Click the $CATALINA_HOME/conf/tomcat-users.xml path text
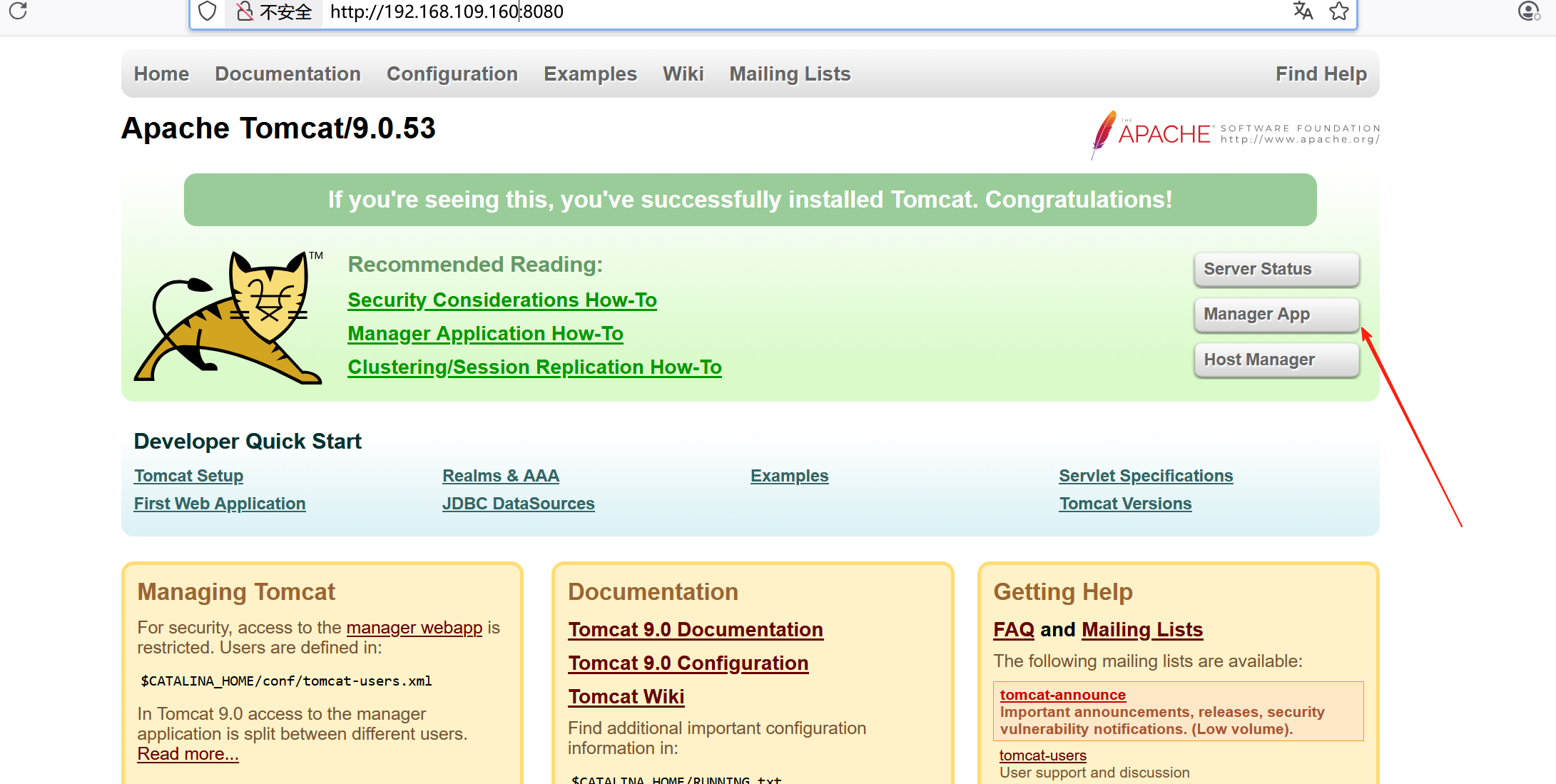This screenshot has width=1556, height=784. coord(286,681)
